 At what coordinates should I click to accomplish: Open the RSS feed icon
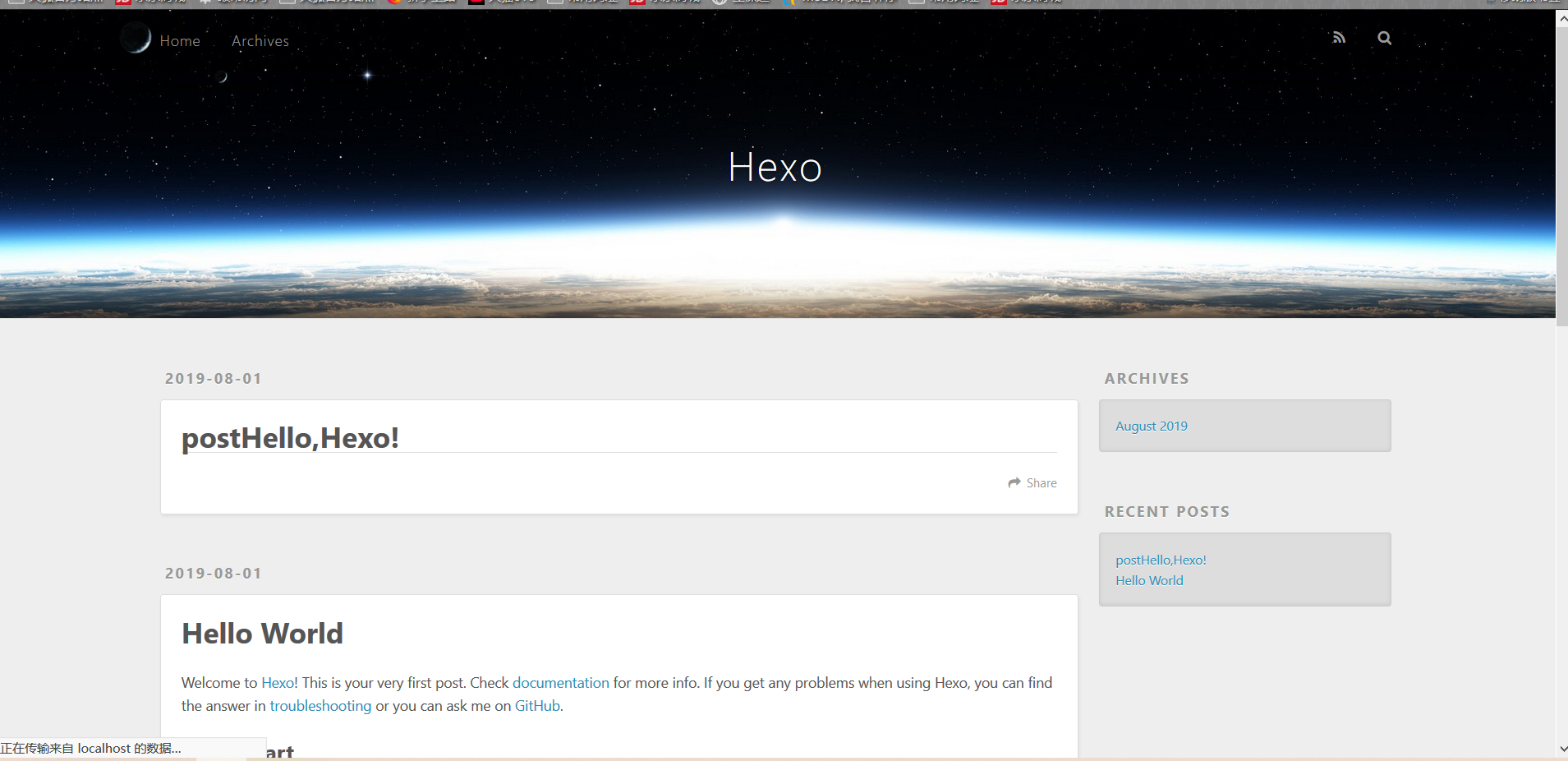pyautogui.click(x=1339, y=38)
